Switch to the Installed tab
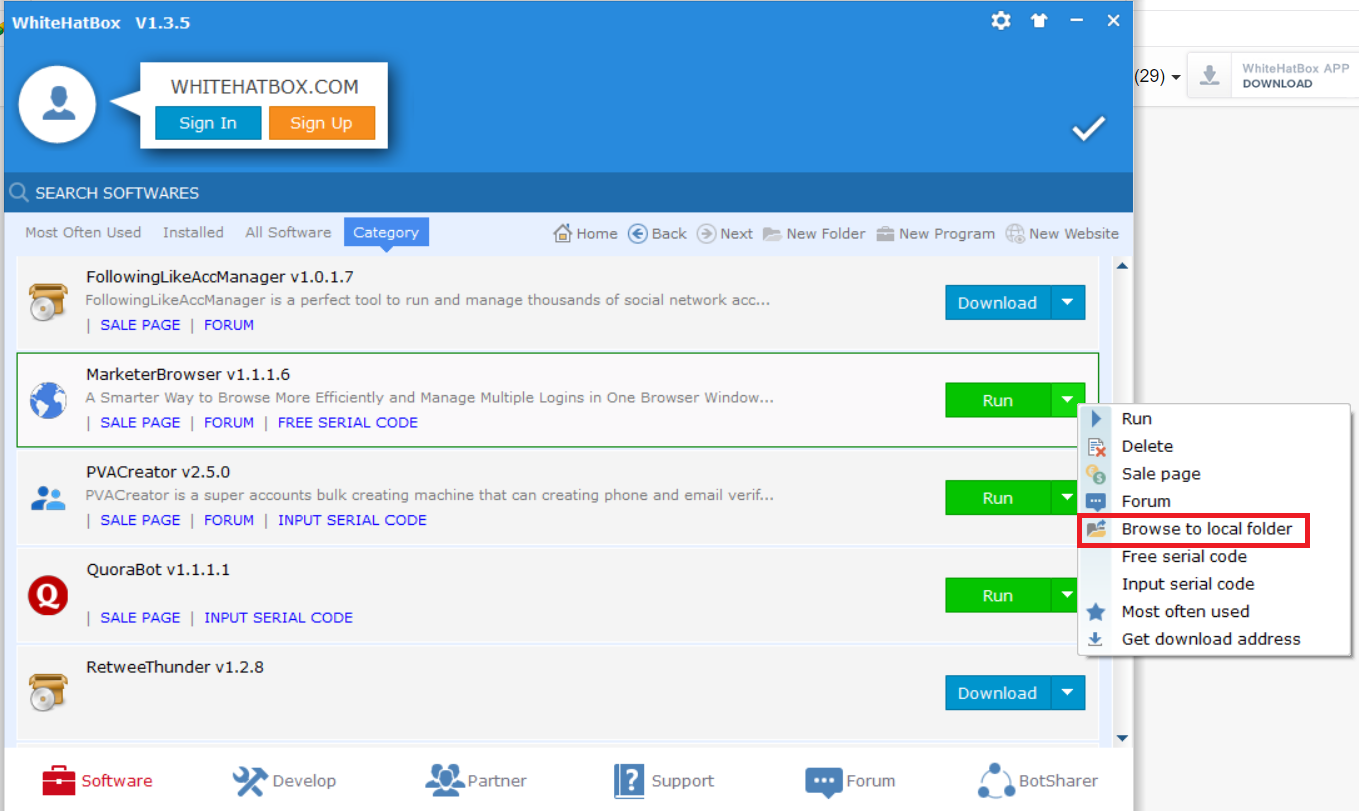Image resolution: width=1359 pixels, height=811 pixels. pyautogui.click(x=193, y=232)
